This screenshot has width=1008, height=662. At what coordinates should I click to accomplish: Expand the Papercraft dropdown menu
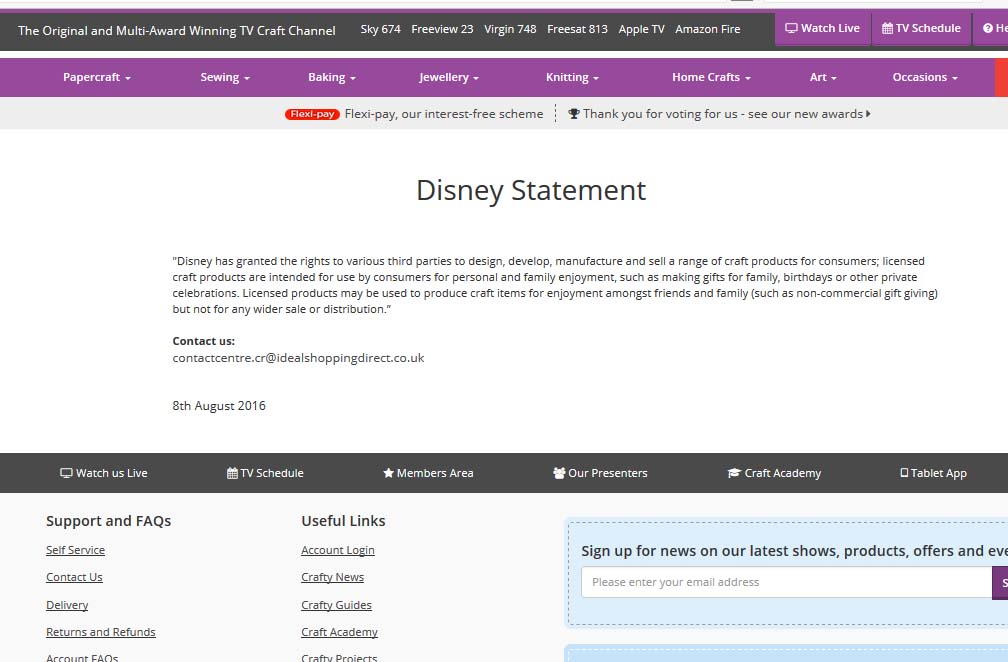pos(96,77)
